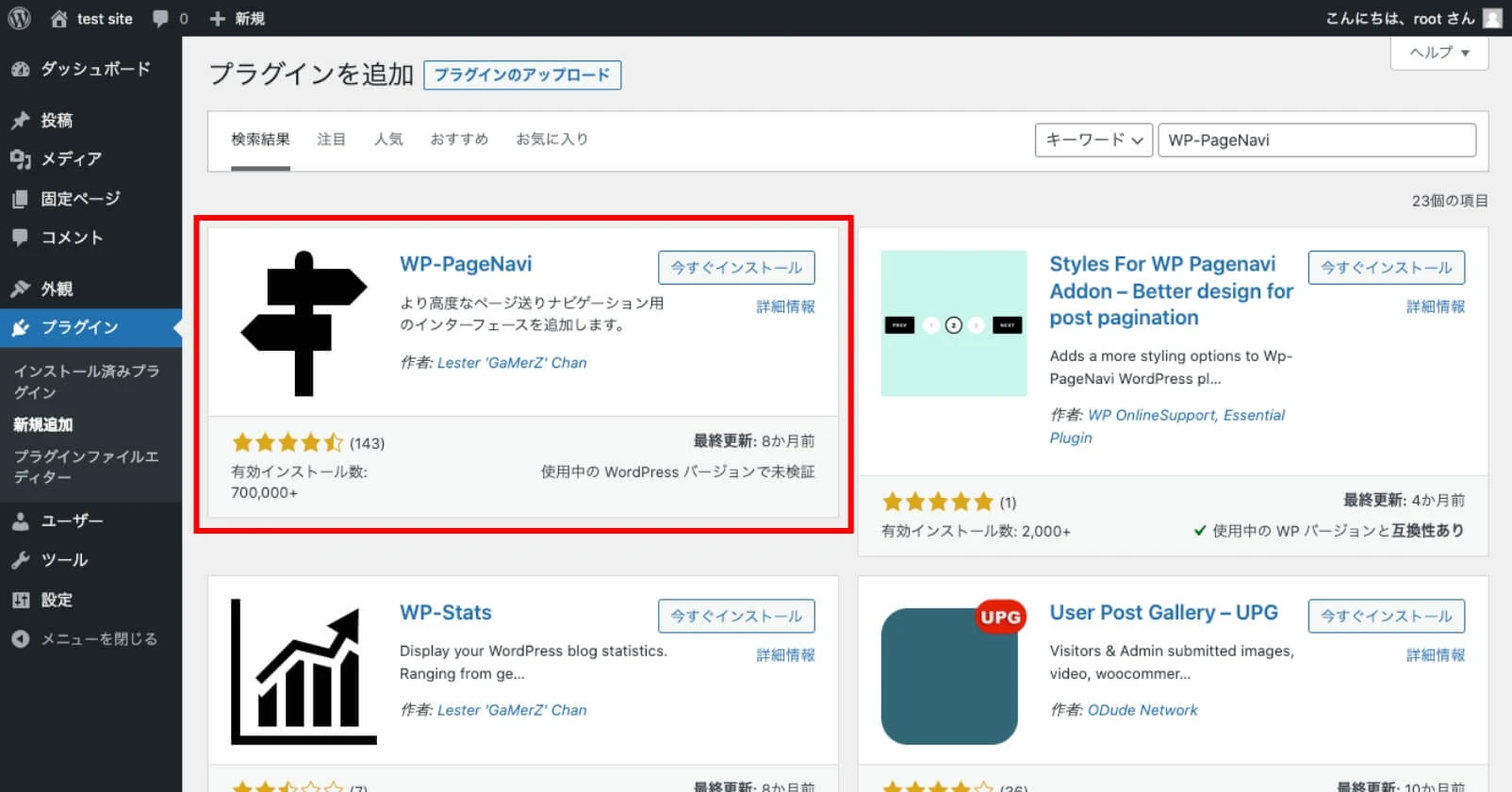Open the WP-PageNavi plugin title link

pyautogui.click(x=466, y=264)
